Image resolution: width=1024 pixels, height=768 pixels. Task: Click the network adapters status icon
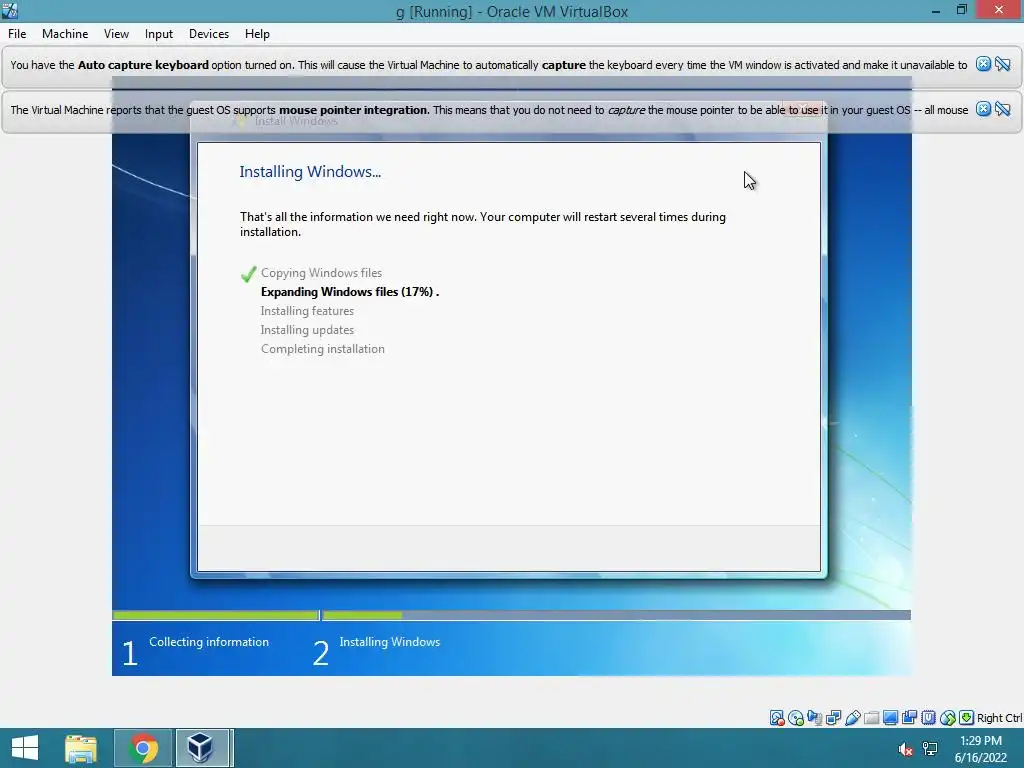pos(833,718)
